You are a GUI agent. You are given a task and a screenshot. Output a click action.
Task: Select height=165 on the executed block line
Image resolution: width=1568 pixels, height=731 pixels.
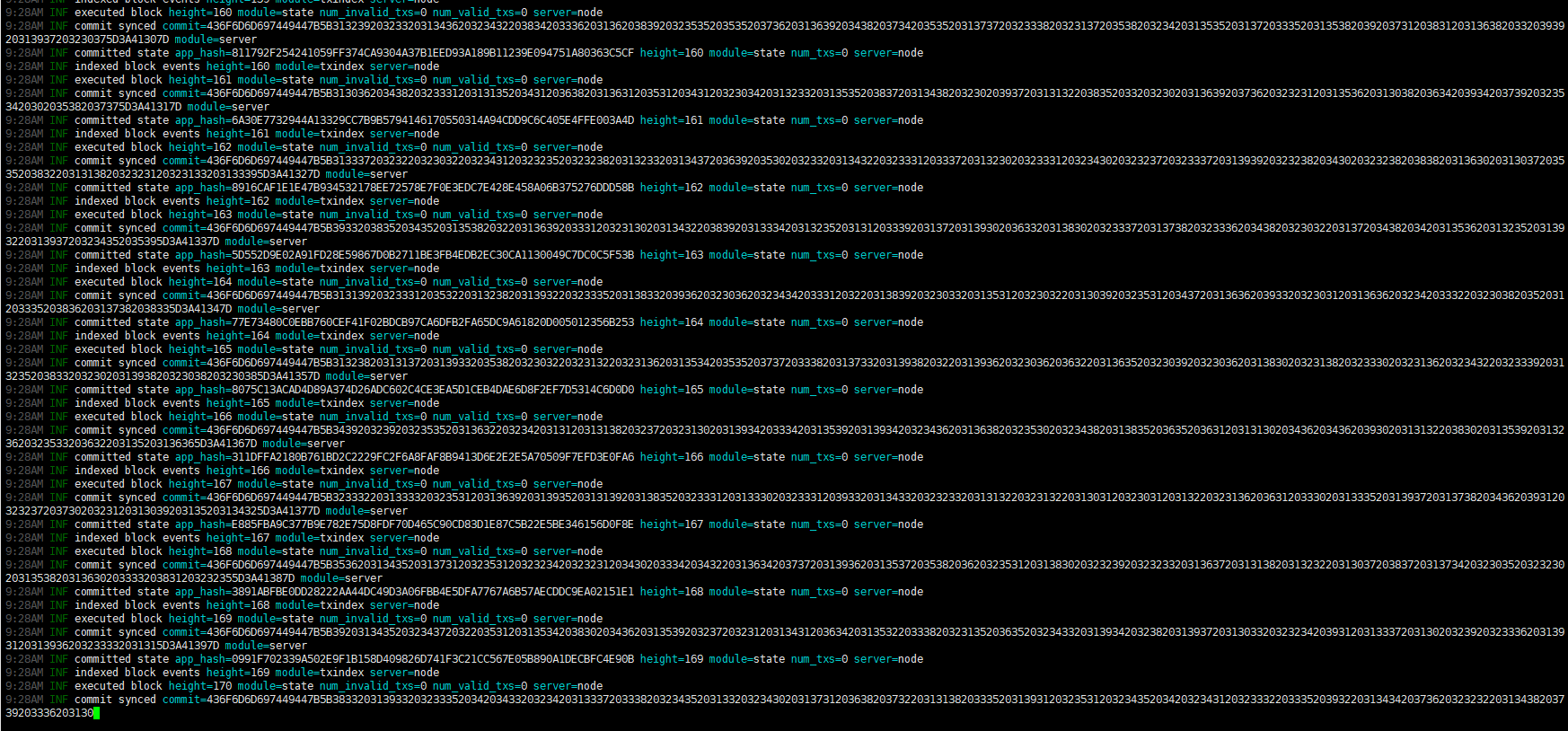[200, 349]
